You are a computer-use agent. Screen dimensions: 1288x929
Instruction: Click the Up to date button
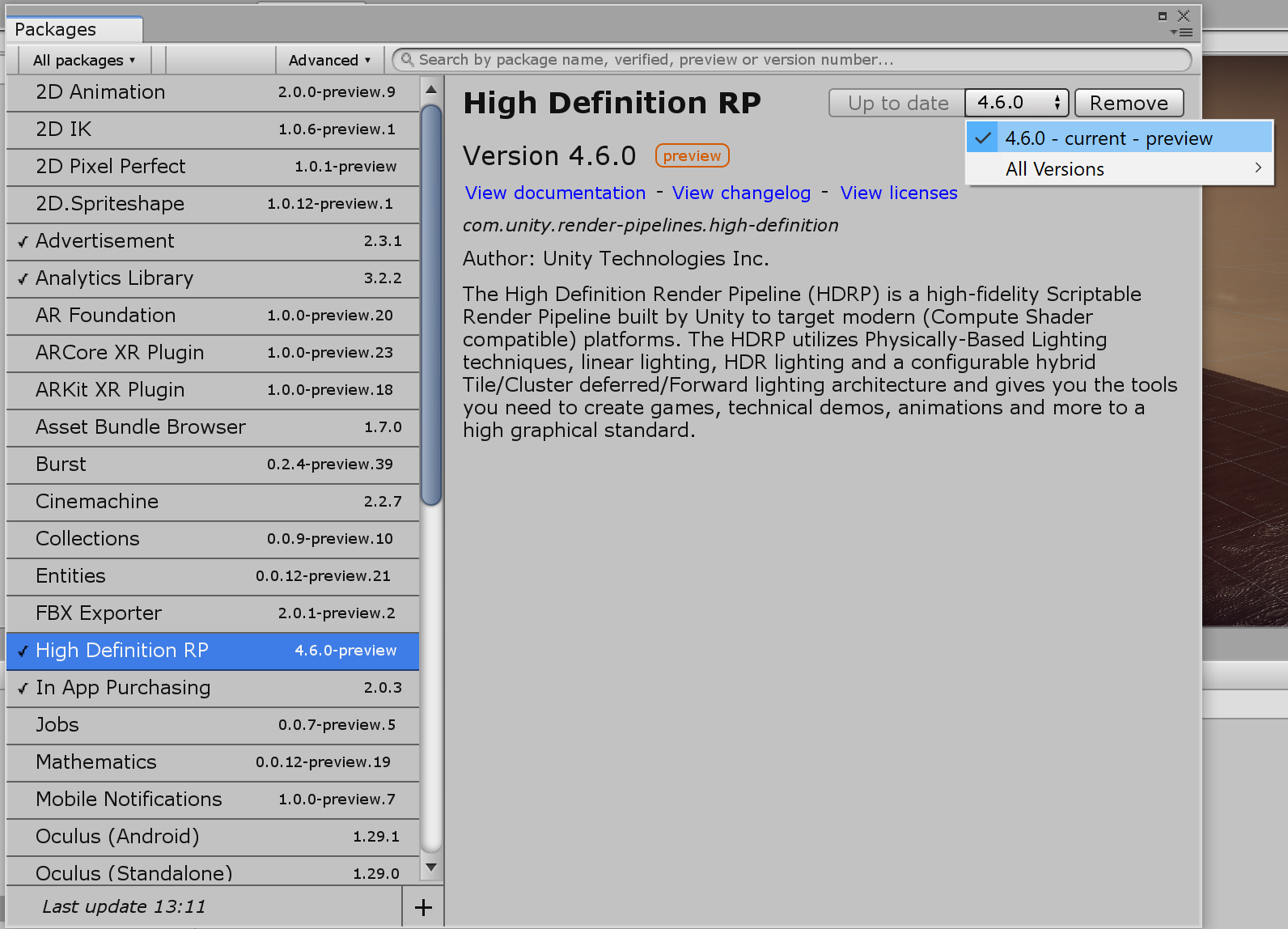pyautogui.click(x=897, y=103)
